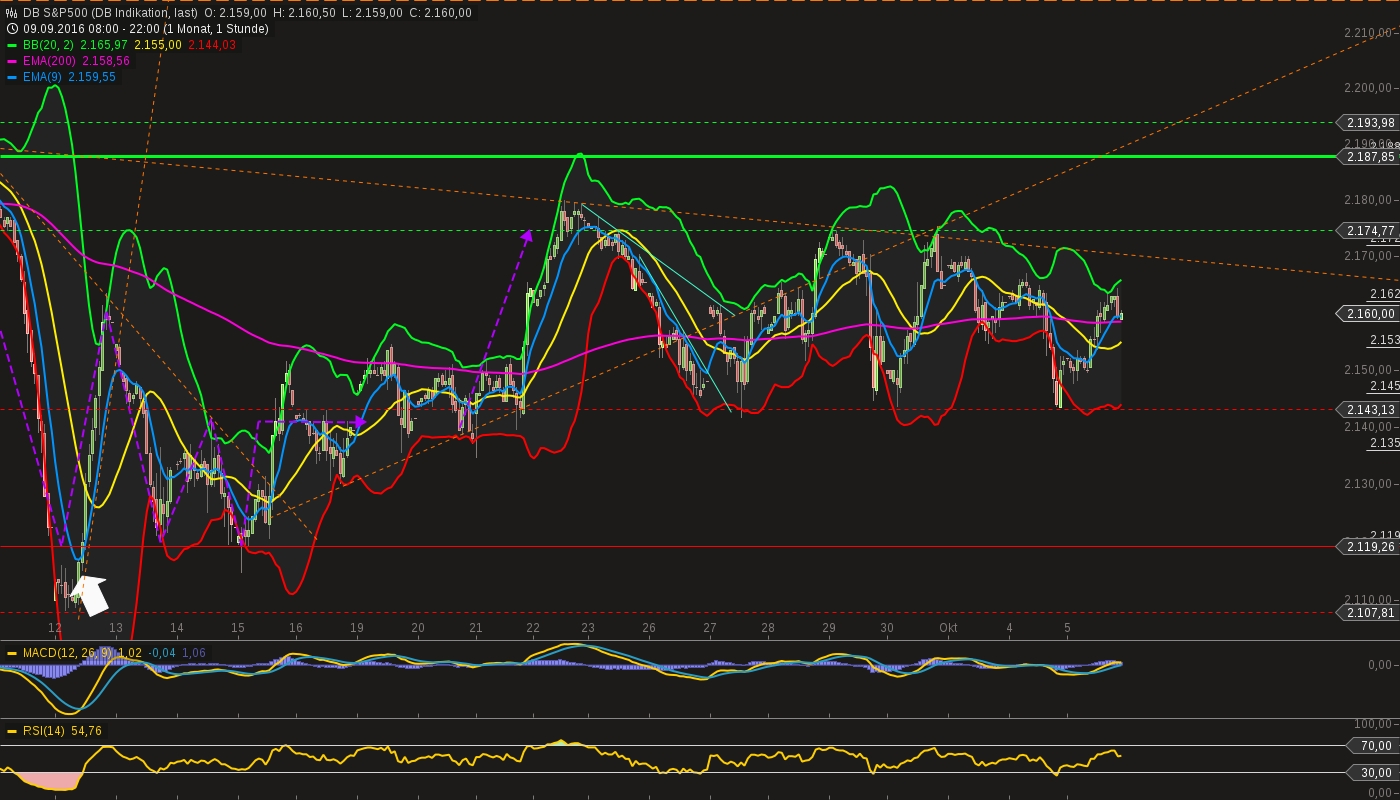Click the Okt month label on the time axis
Screen dimensions: 1400x800
[948, 628]
